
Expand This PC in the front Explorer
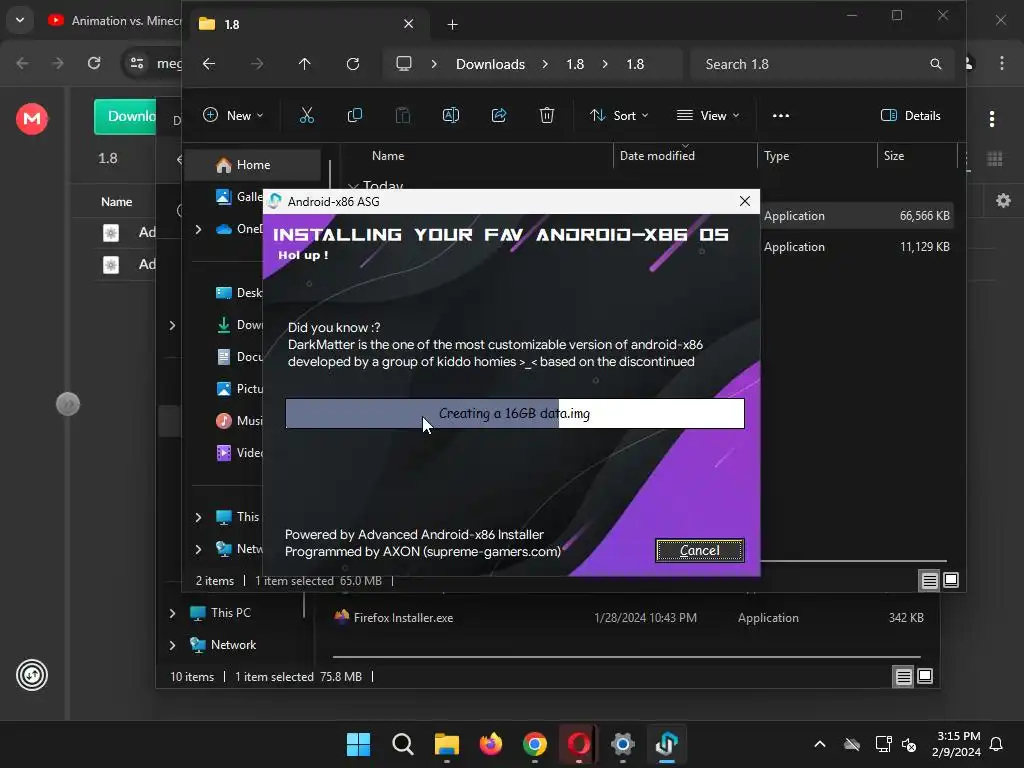[199, 517]
